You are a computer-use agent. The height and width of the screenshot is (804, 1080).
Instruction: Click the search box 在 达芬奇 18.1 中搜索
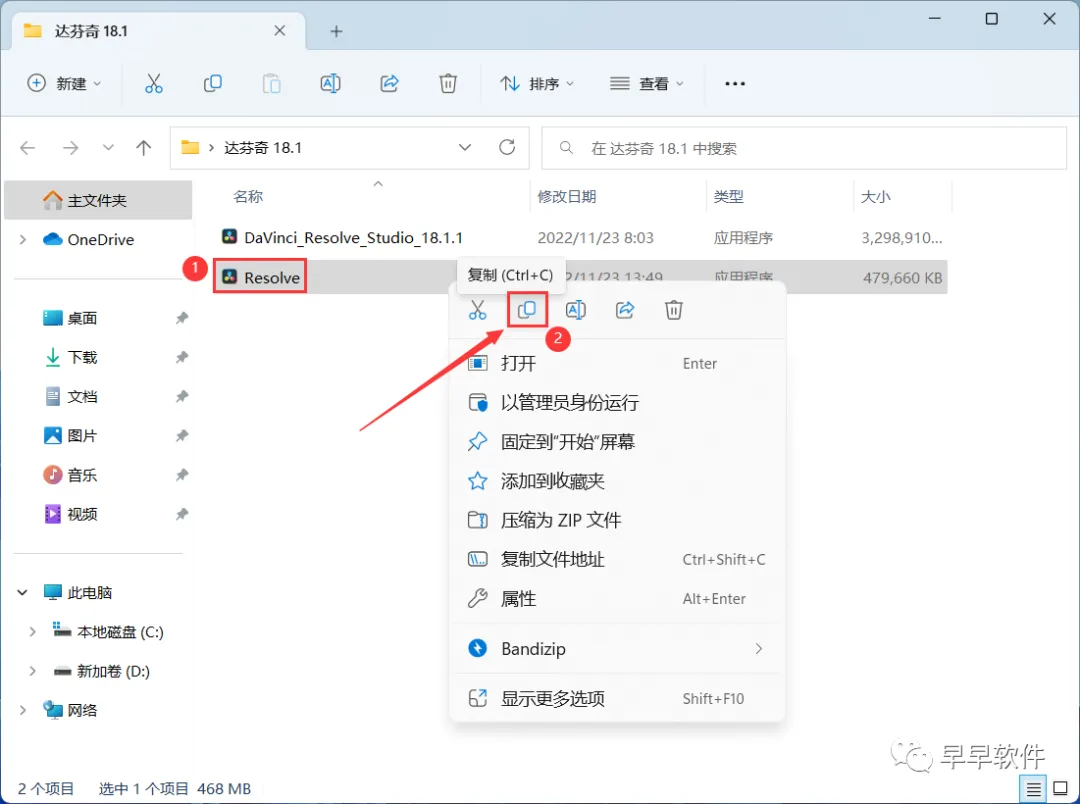tap(804, 148)
